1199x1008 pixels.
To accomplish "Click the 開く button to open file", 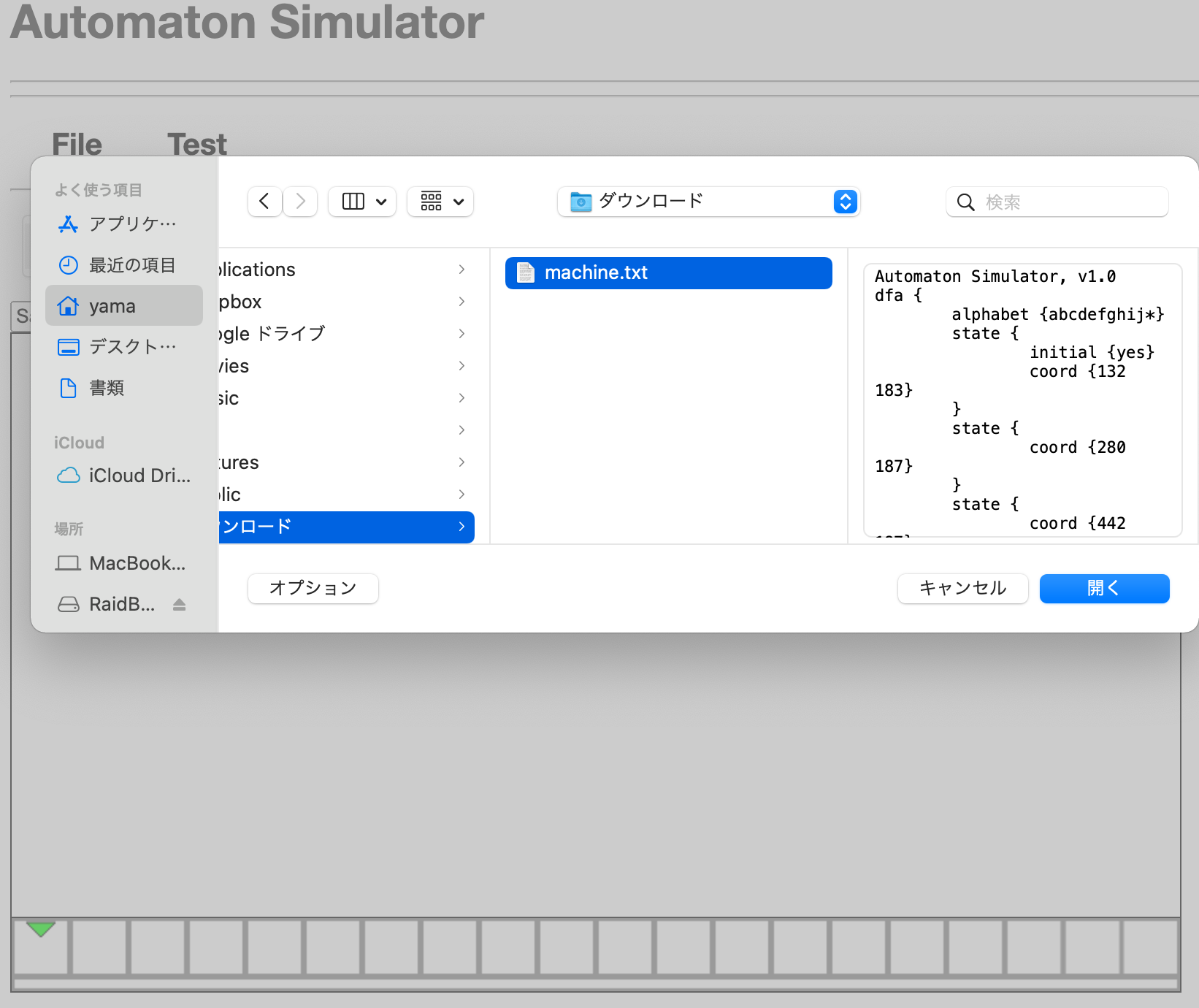I will [1104, 589].
